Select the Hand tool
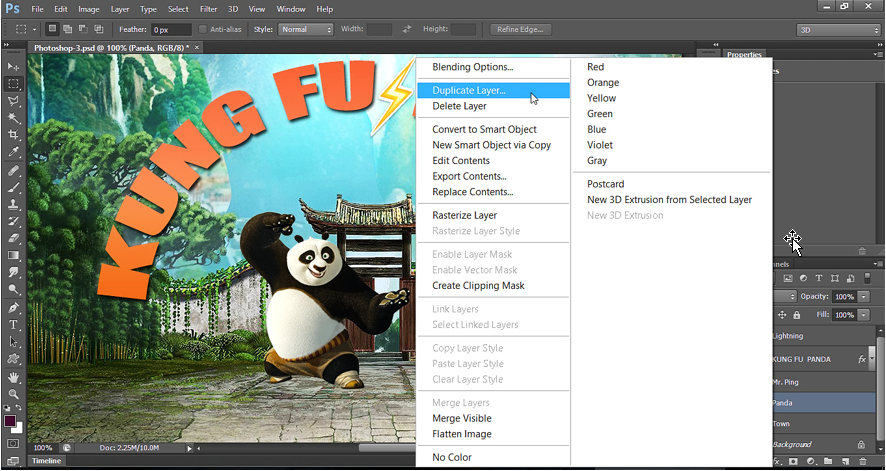This screenshot has height=471, width=886. (13, 377)
